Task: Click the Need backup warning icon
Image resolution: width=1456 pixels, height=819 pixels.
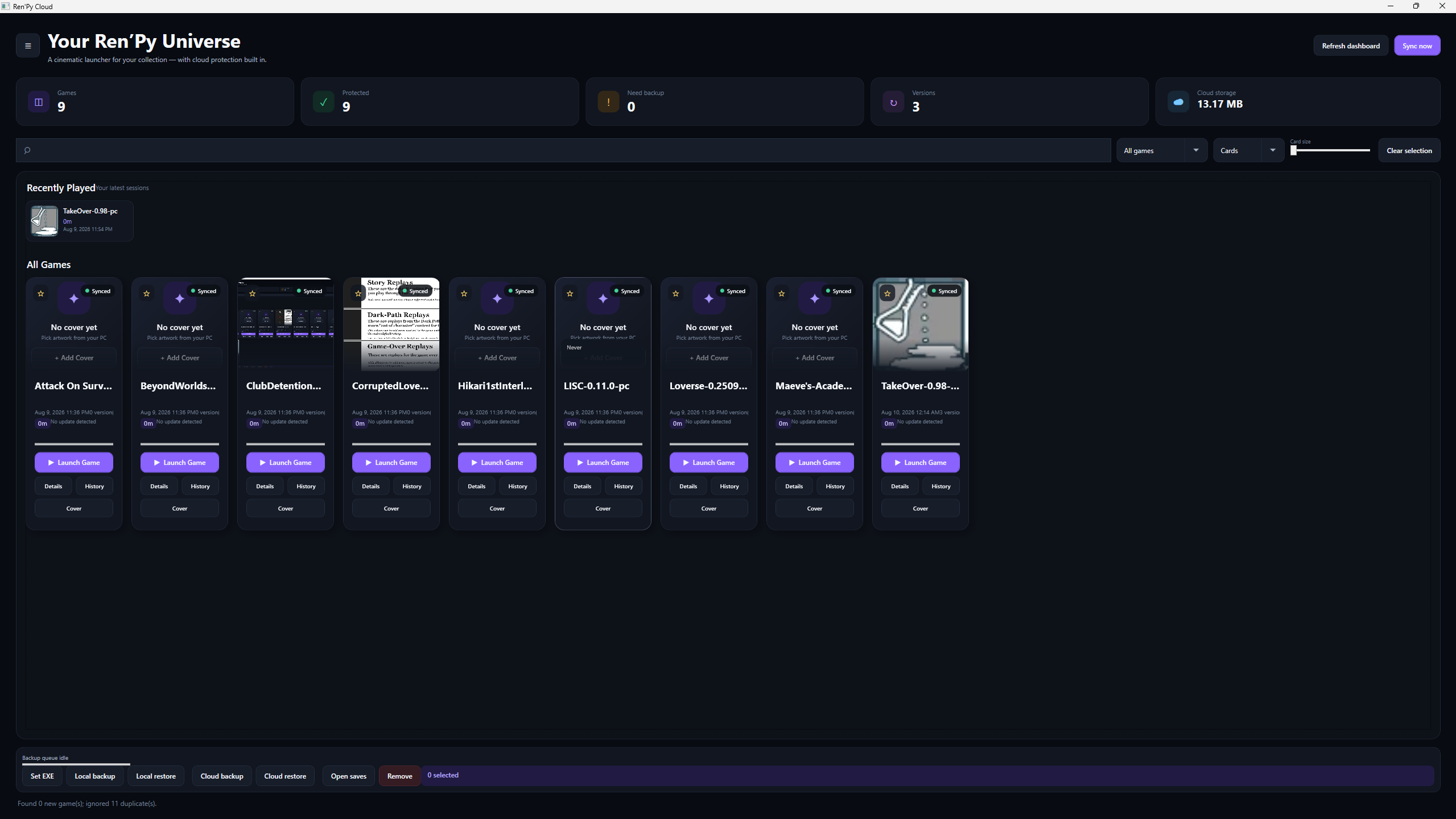Action: pos(608,102)
